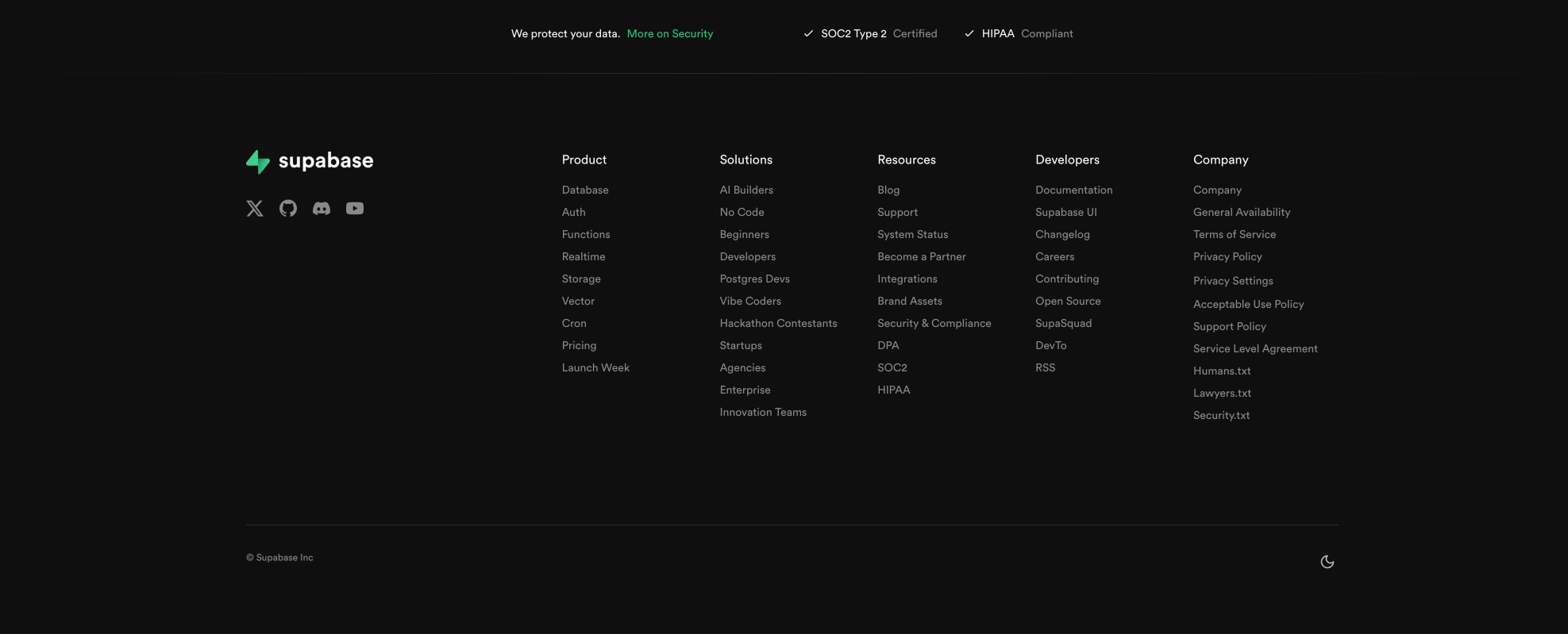Open Supabase Discord icon
Screen dimensions: 1568x634
point(322,209)
